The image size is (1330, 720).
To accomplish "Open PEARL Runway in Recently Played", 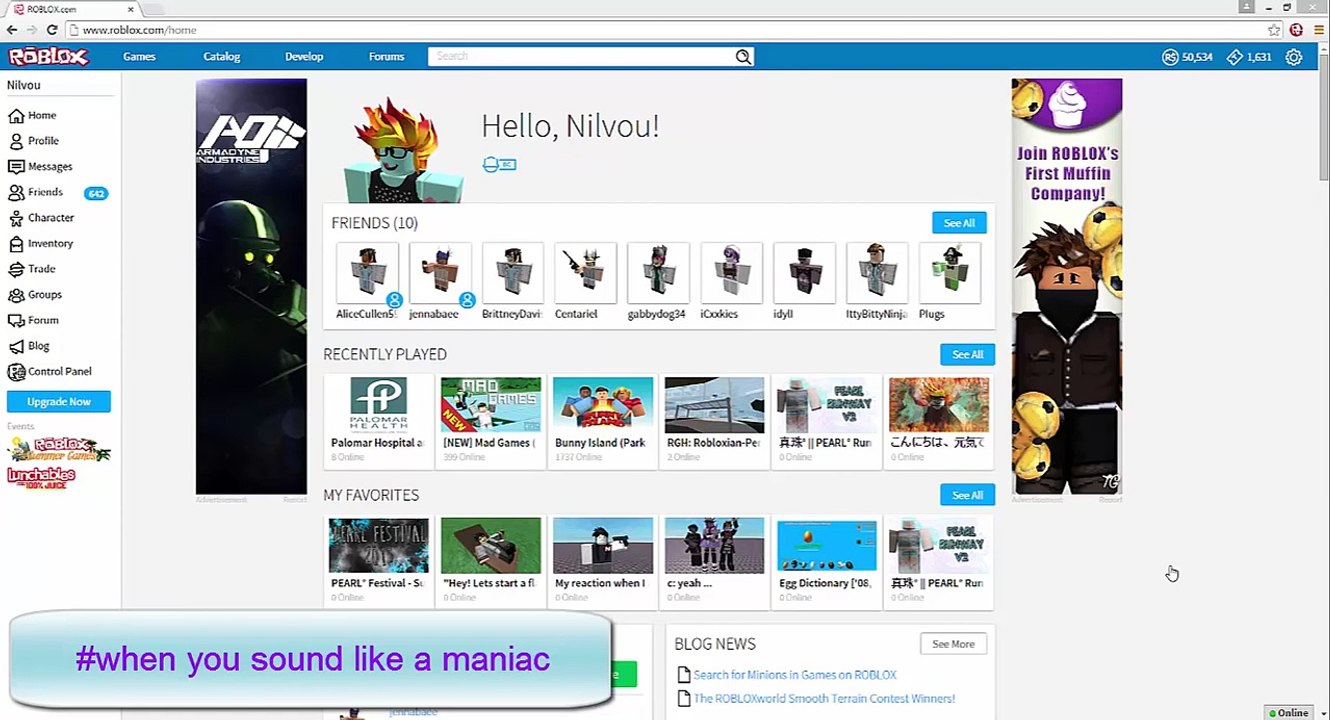I will point(827,420).
